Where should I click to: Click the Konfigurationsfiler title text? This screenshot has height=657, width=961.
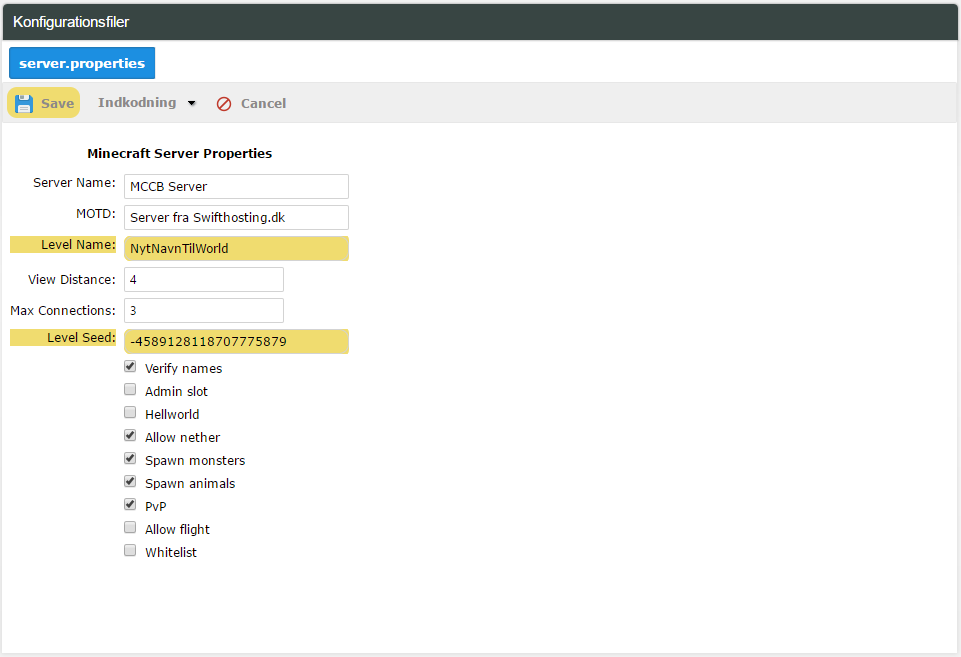pos(71,22)
